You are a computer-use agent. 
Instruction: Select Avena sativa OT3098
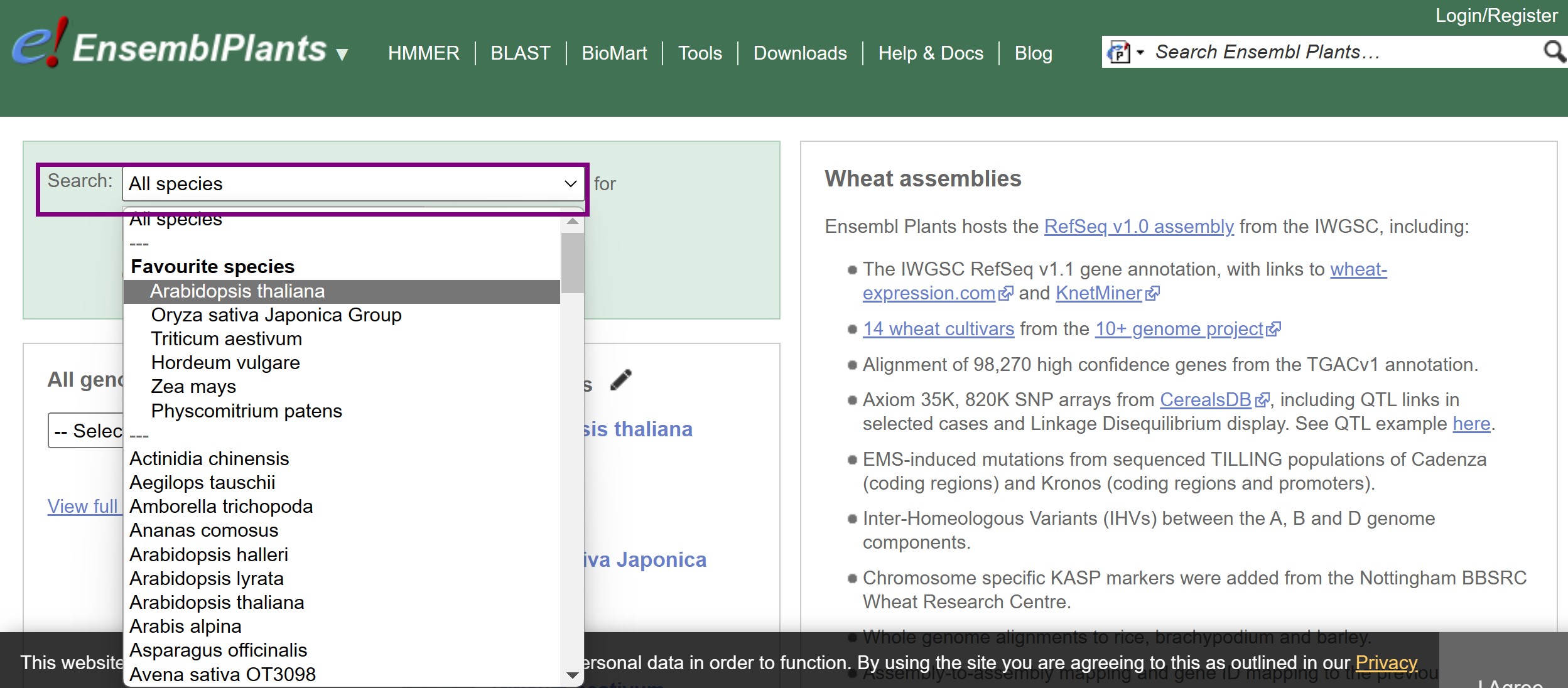click(x=342, y=675)
